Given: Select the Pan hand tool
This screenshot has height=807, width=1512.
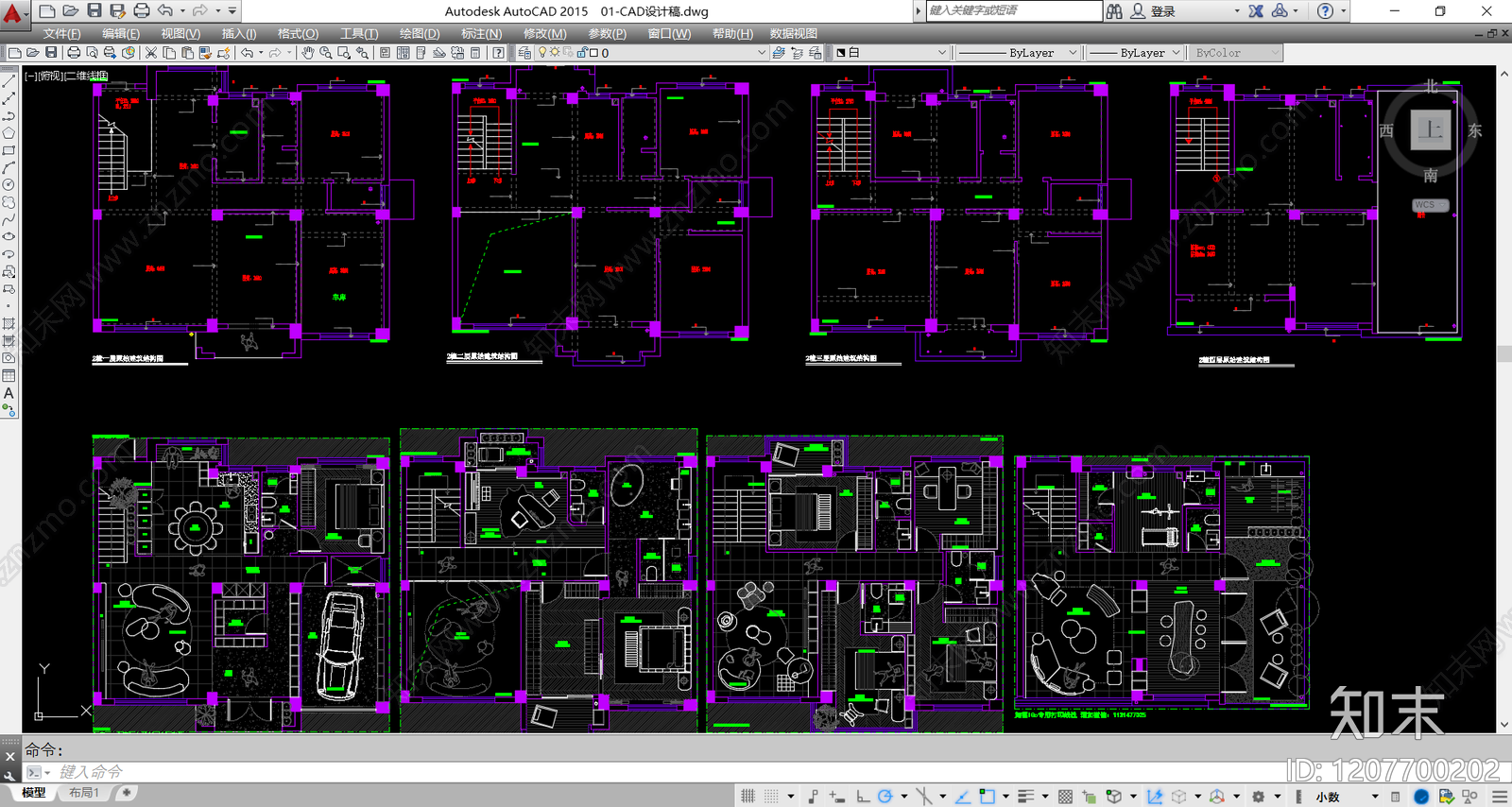Looking at the screenshot, I should pos(307,53).
